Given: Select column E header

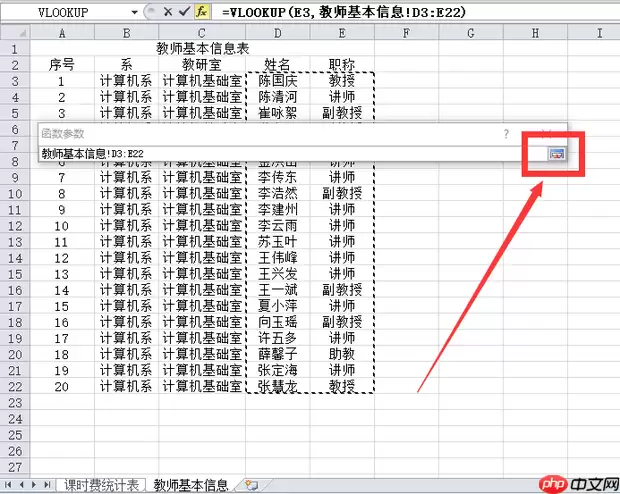Looking at the screenshot, I should coord(342,33).
